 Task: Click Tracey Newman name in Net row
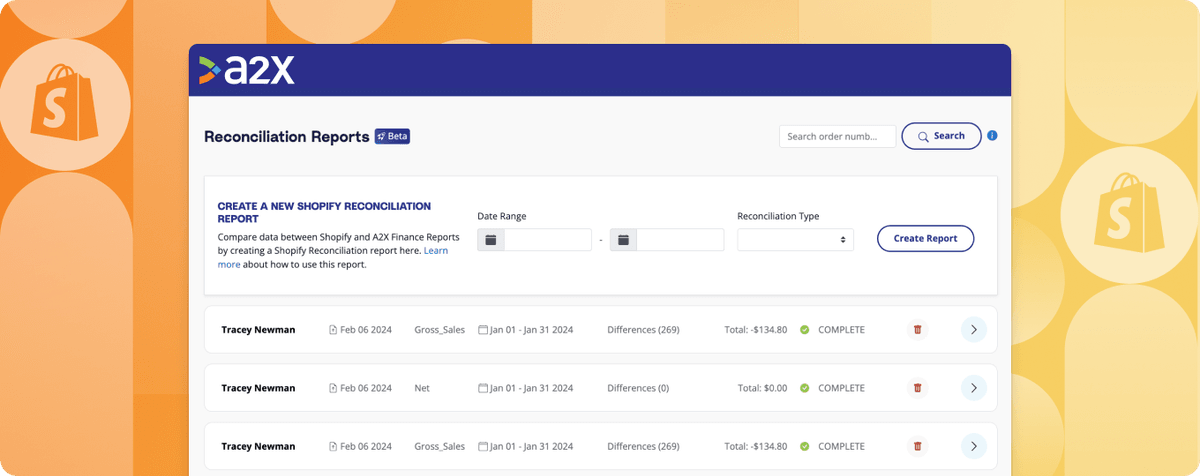pos(258,388)
